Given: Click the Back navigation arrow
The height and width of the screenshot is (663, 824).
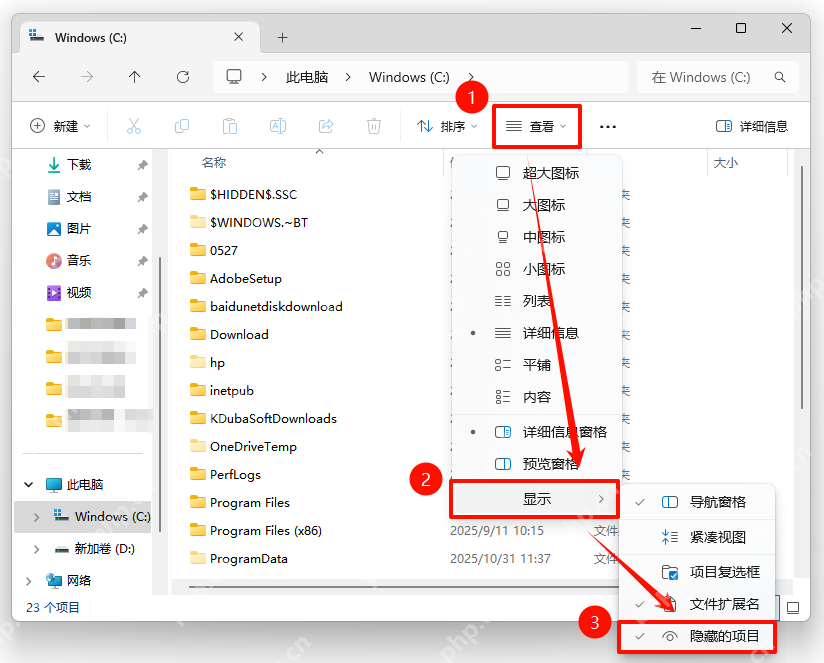Looking at the screenshot, I should click(x=39, y=77).
